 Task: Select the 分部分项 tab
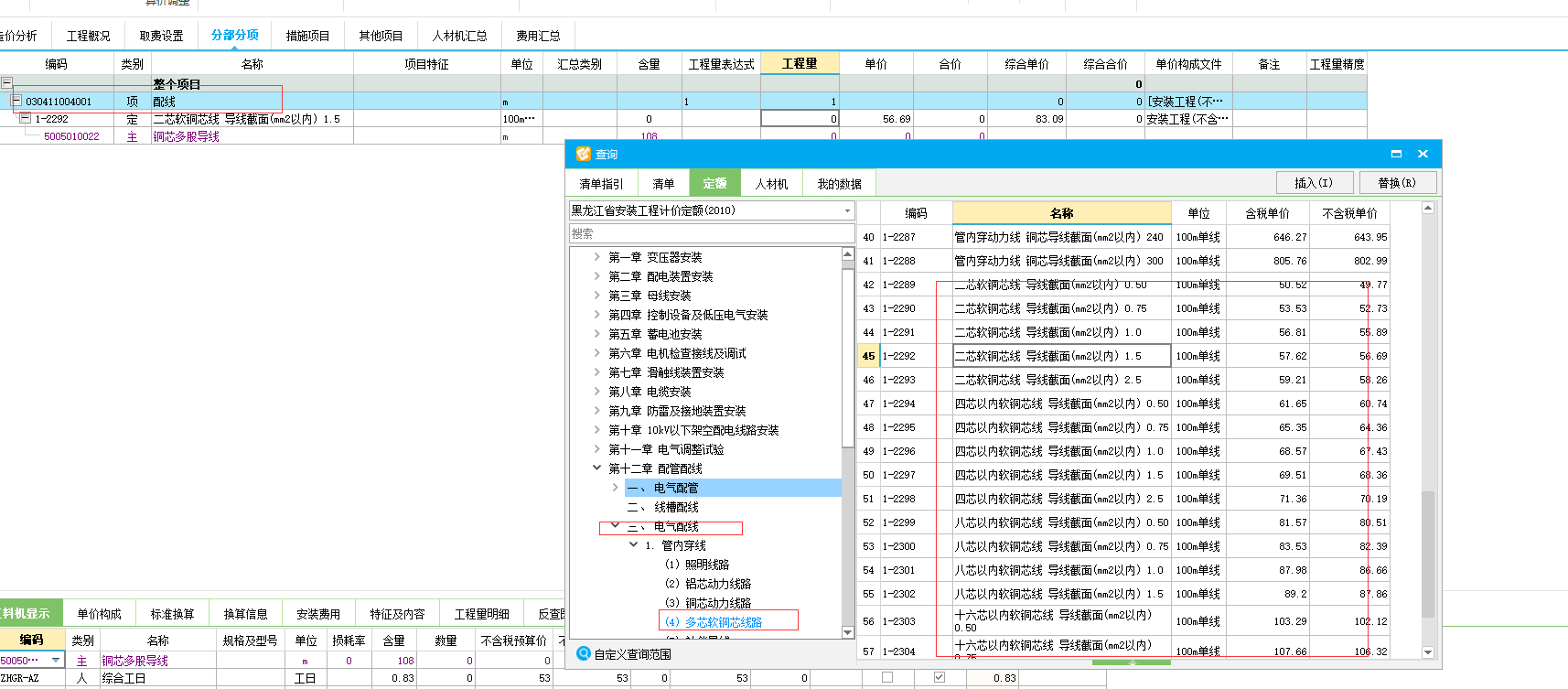tap(235, 35)
